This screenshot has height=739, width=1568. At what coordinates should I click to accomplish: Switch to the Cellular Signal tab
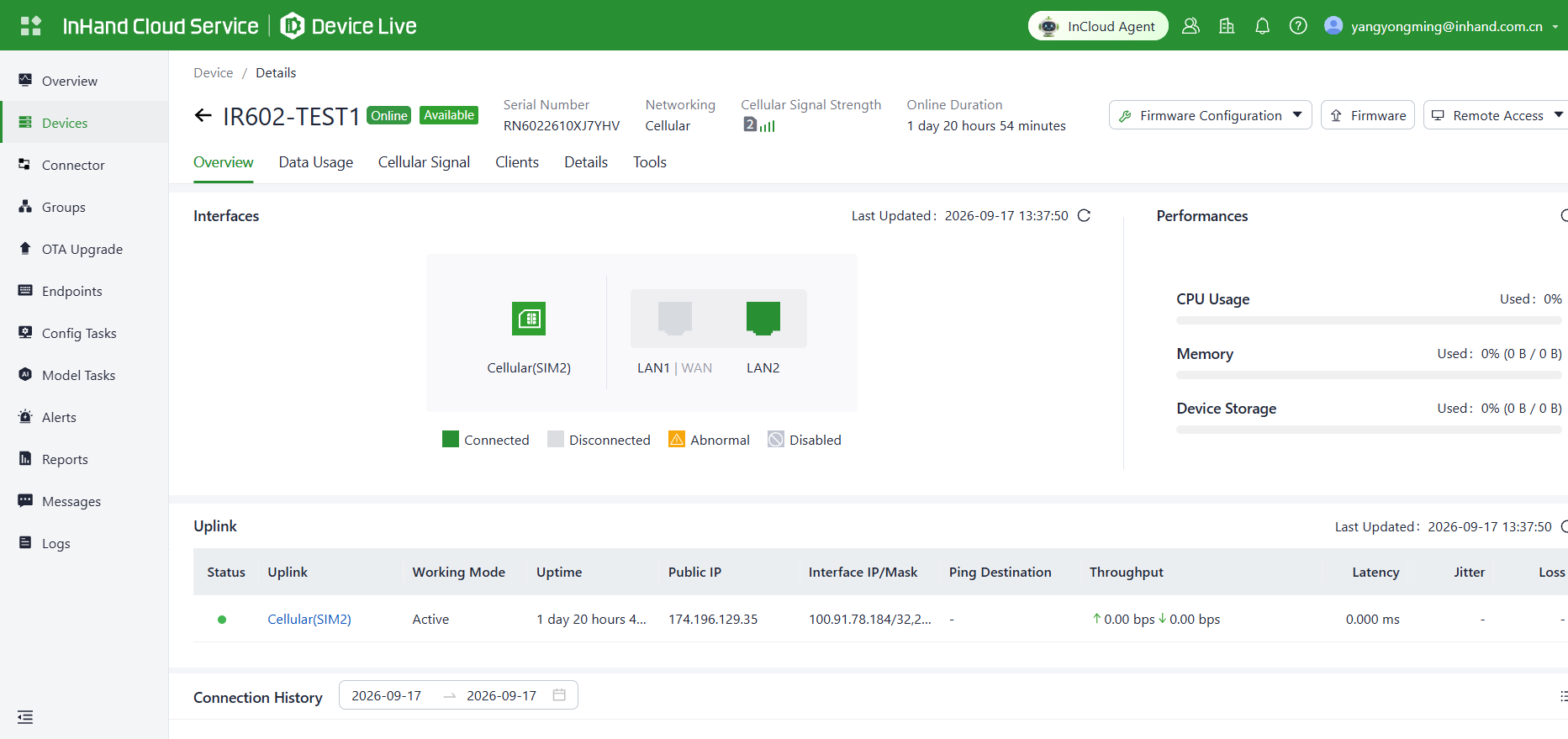[424, 162]
